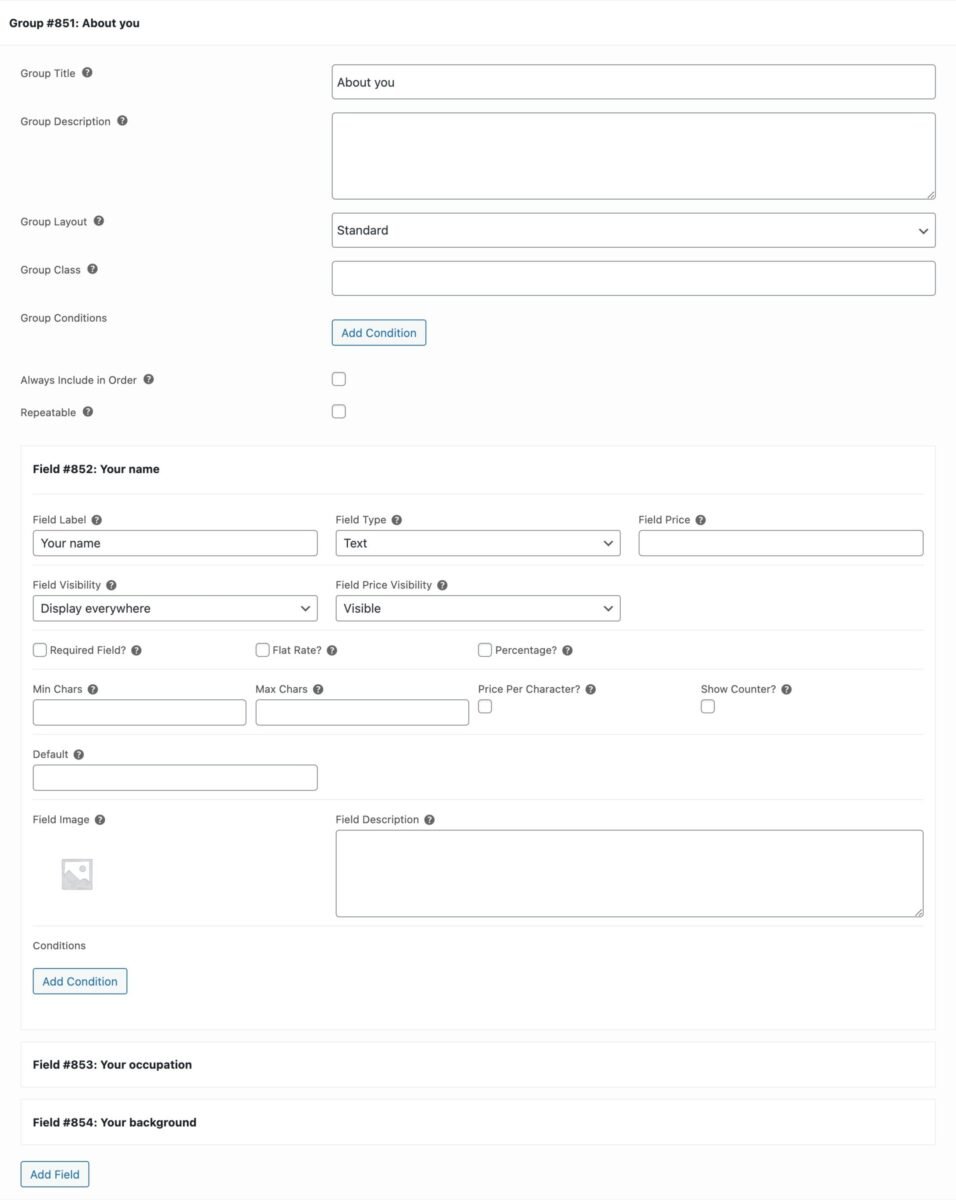Tick the Repeatable checkbox
Image resolution: width=956 pixels, height=1200 pixels.
(x=339, y=411)
